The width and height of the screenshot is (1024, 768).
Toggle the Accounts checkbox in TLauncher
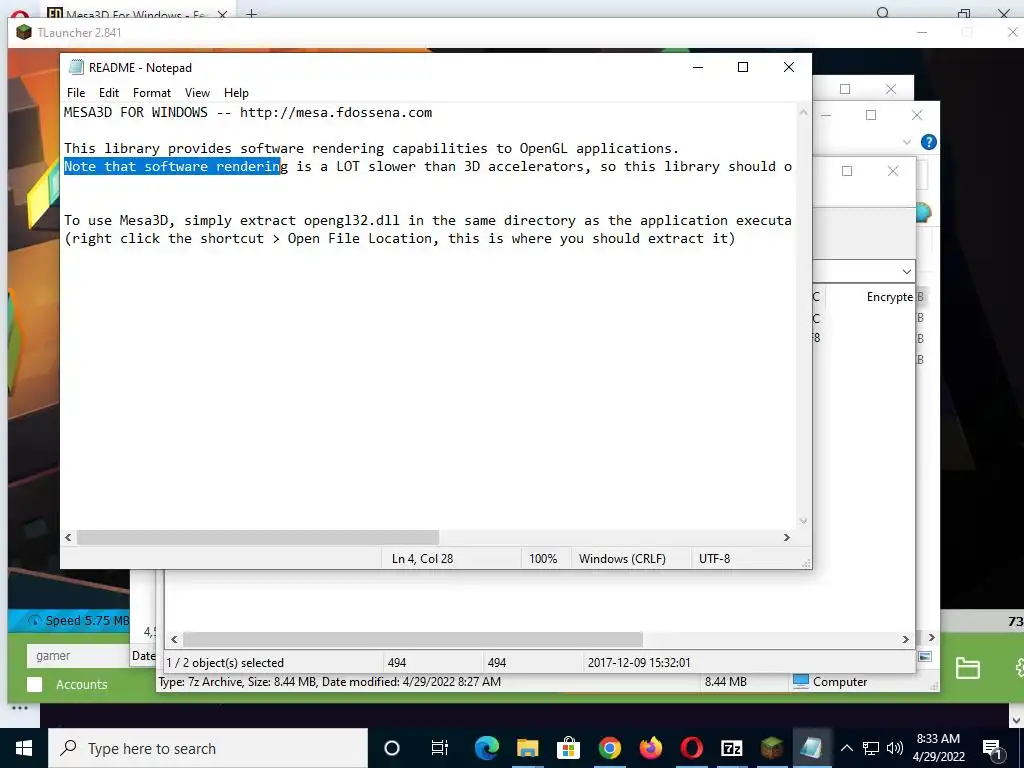[35, 684]
